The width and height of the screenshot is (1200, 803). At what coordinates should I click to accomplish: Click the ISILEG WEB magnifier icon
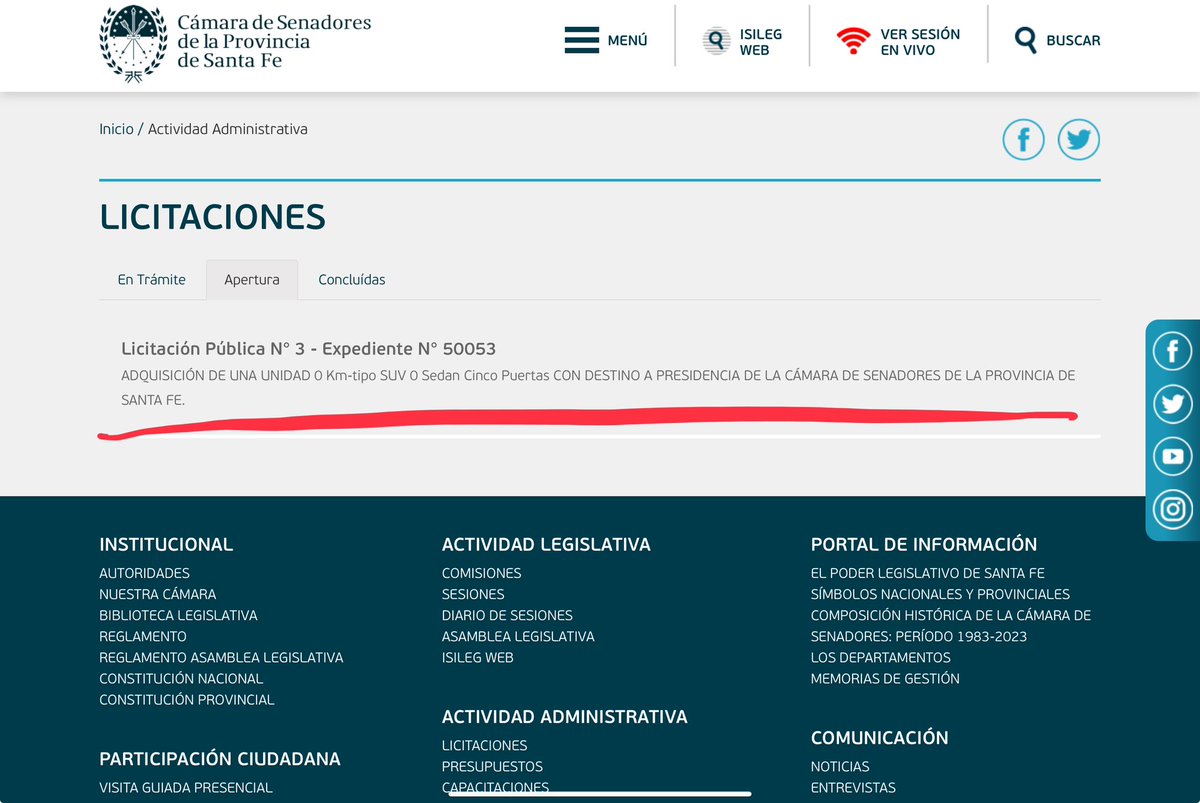click(716, 39)
